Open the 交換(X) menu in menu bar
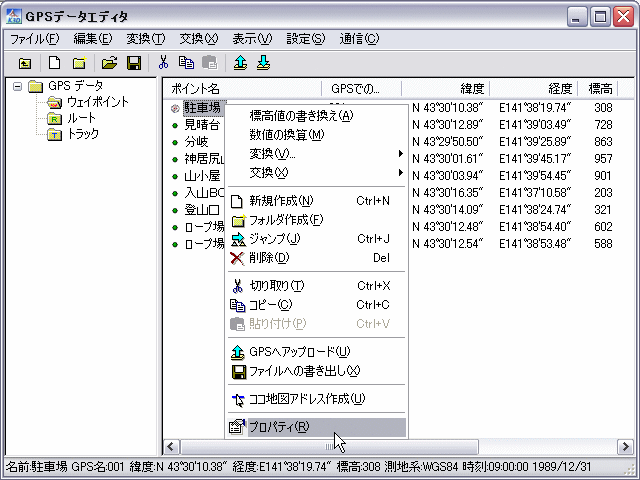640x480 pixels. (x=199, y=39)
